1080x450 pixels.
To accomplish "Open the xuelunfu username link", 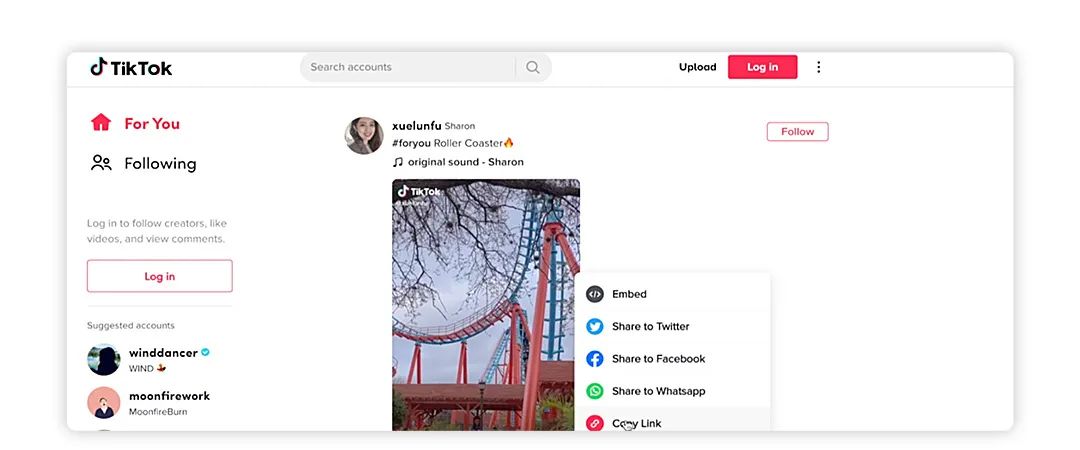I will tap(417, 126).
